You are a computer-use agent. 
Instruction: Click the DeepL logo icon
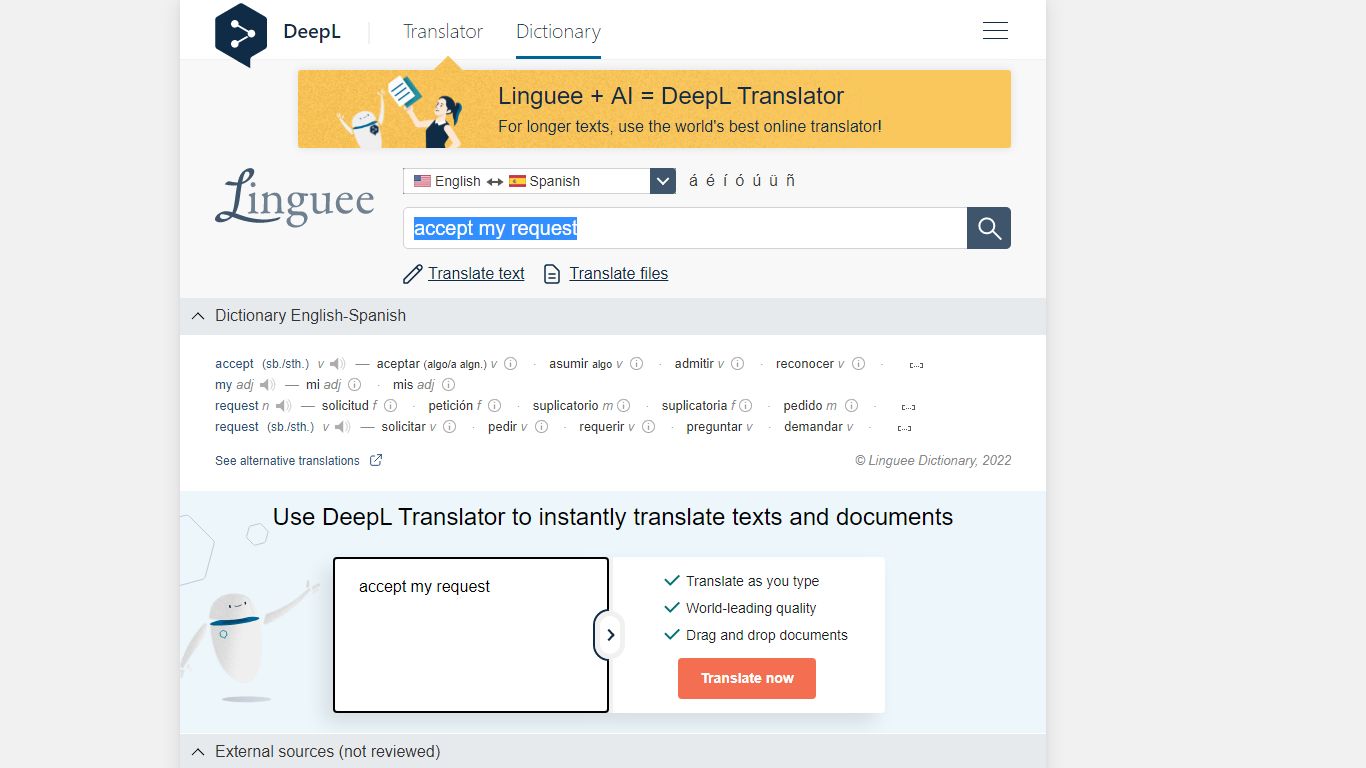point(241,35)
